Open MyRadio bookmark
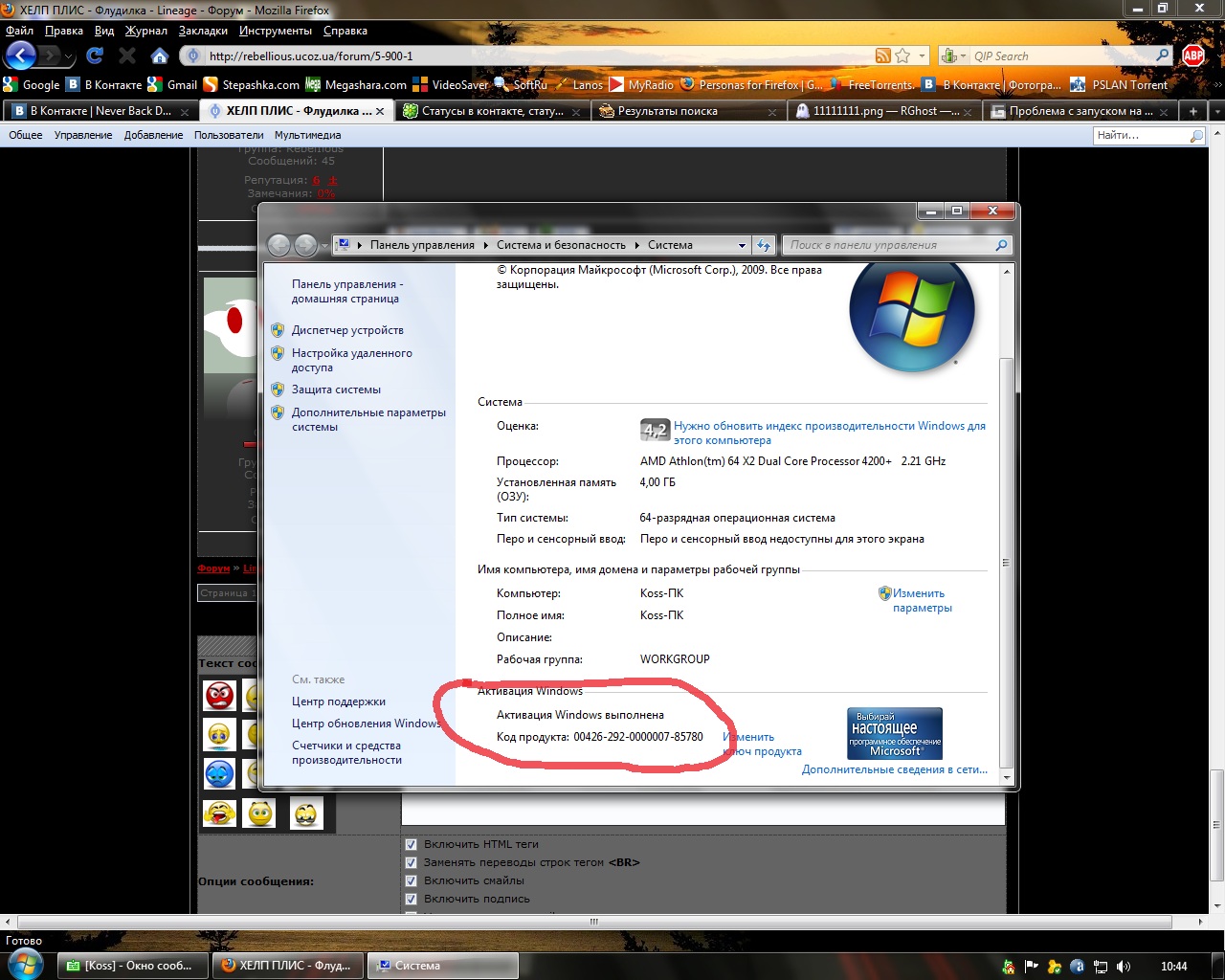 (642, 84)
